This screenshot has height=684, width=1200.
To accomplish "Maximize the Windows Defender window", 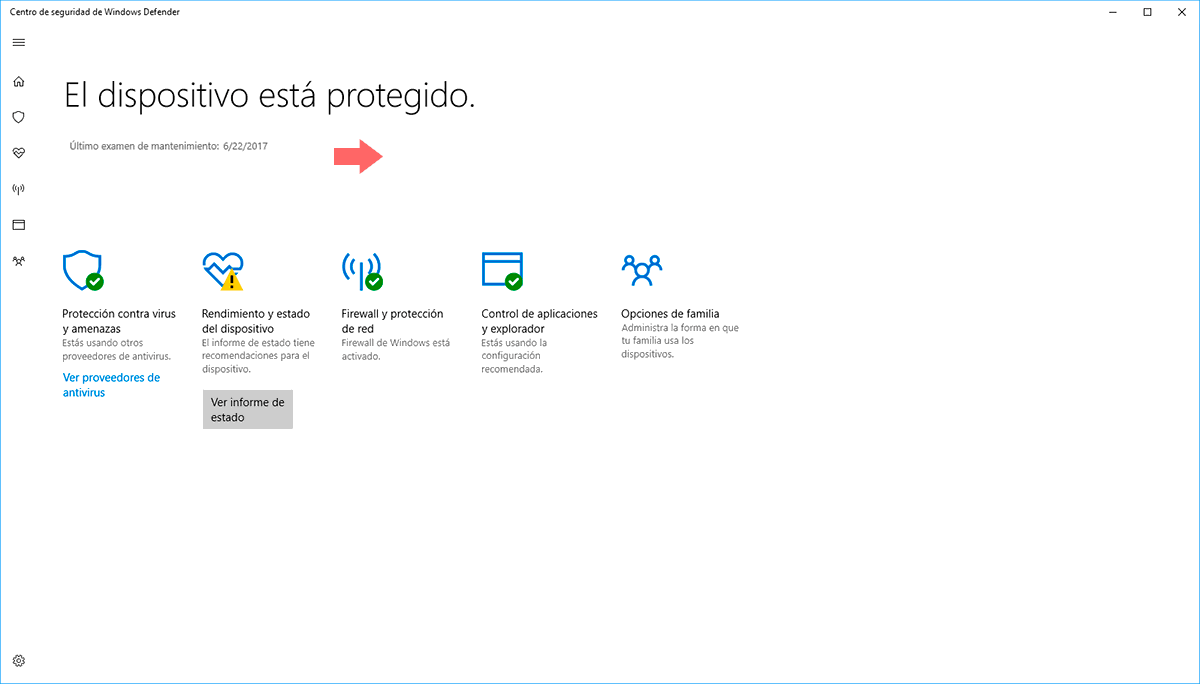I will coord(1147,12).
